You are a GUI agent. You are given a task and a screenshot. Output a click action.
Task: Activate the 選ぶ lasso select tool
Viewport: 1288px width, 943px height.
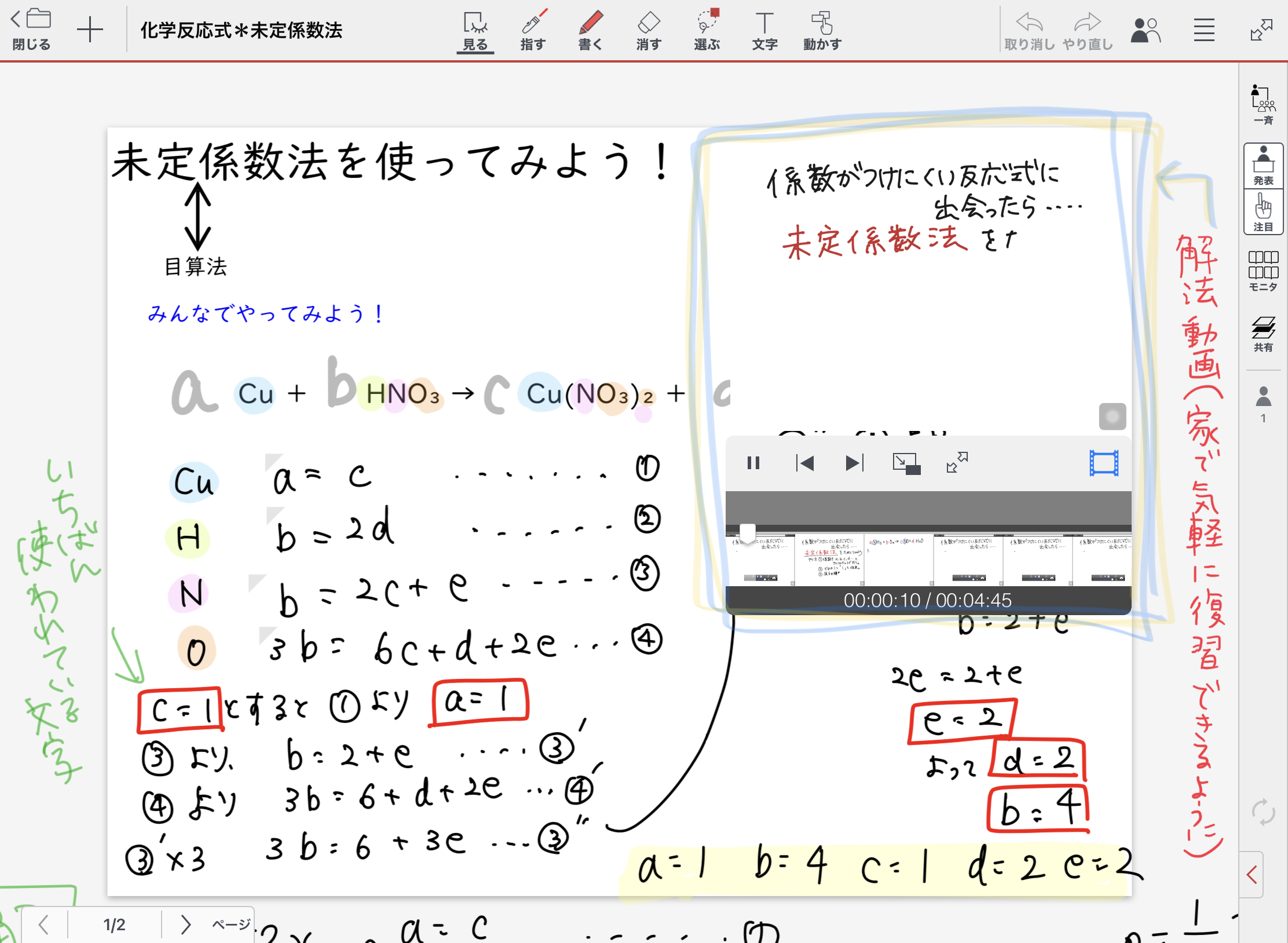pyautogui.click(x=707, y=30)
